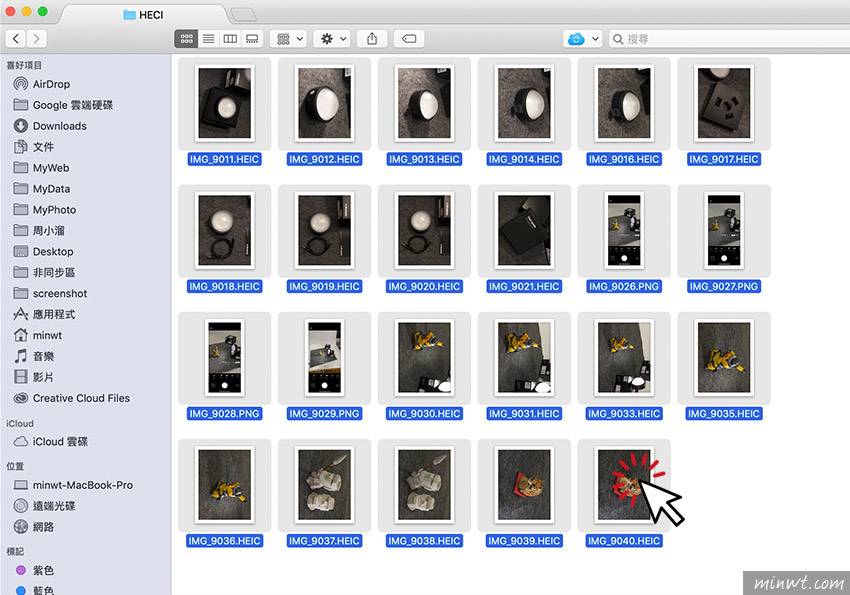Screen dimensions: 850x595
Task: Click the Edit Tags toolbar button
Action: click(x=408, y=39)
